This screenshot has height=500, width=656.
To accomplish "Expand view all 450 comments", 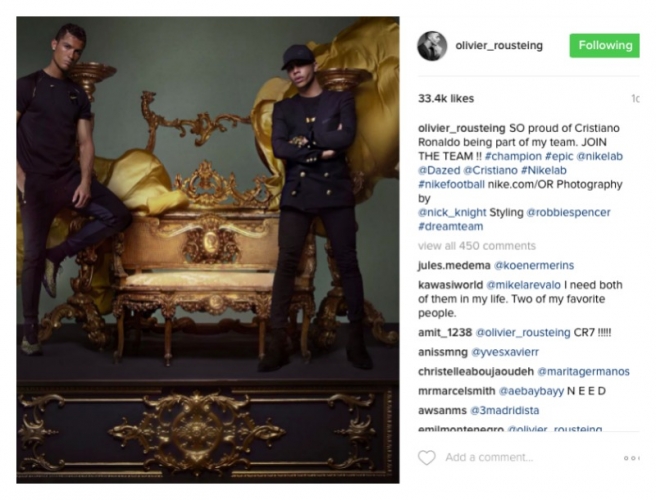I will [477, 246].
